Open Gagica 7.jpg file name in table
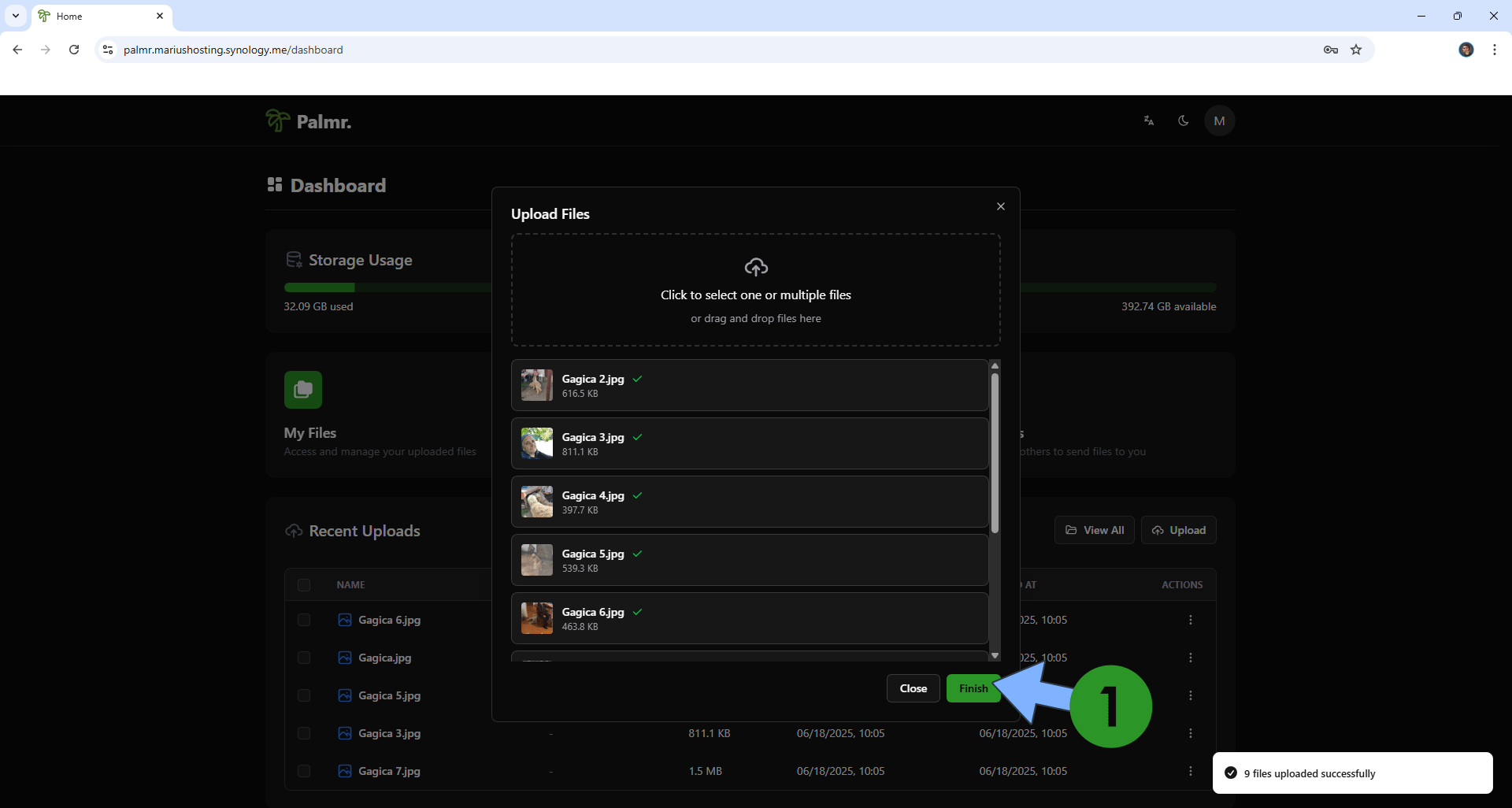 (x=389, y=771)
